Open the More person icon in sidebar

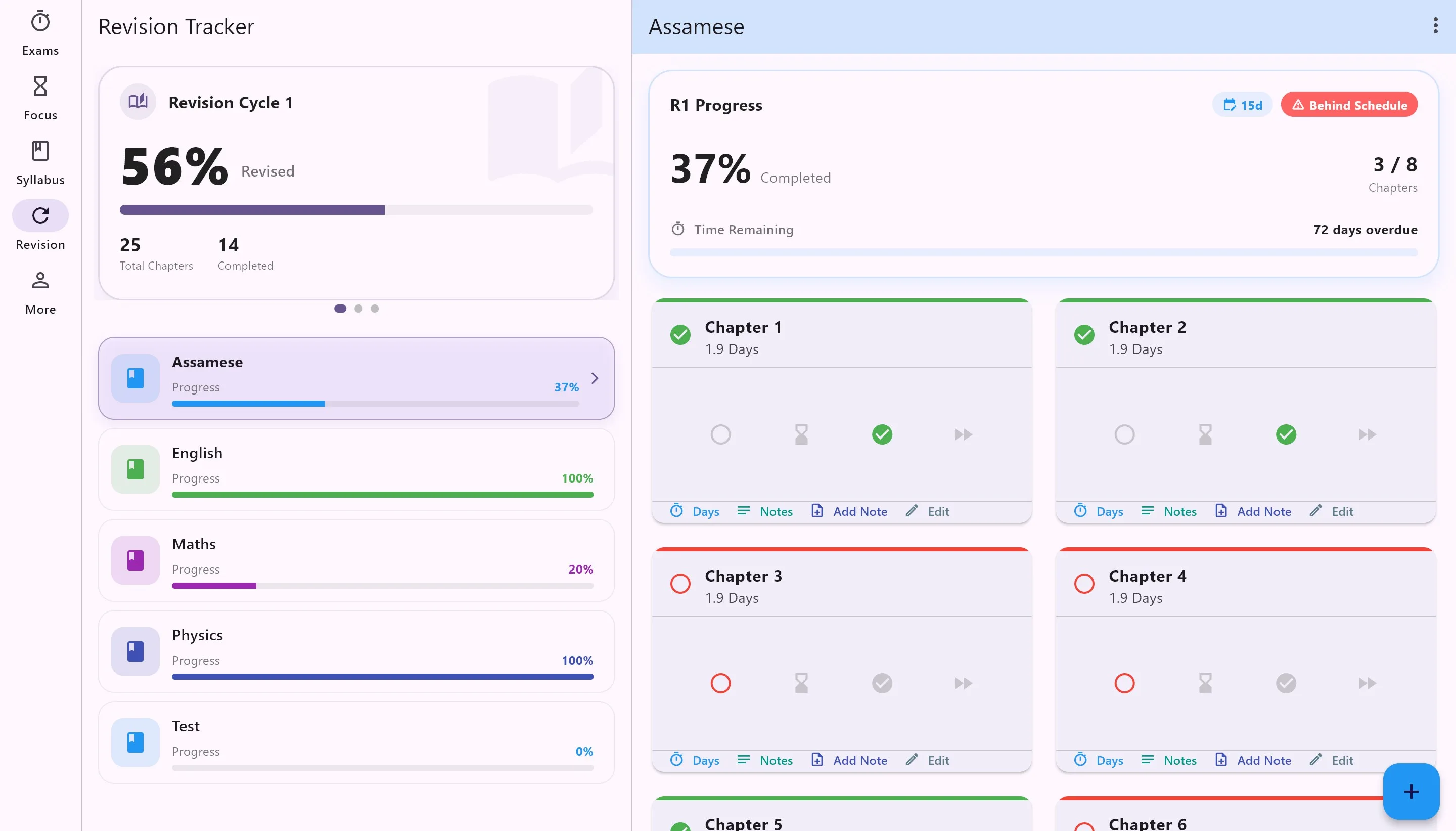tap(40, 280)
